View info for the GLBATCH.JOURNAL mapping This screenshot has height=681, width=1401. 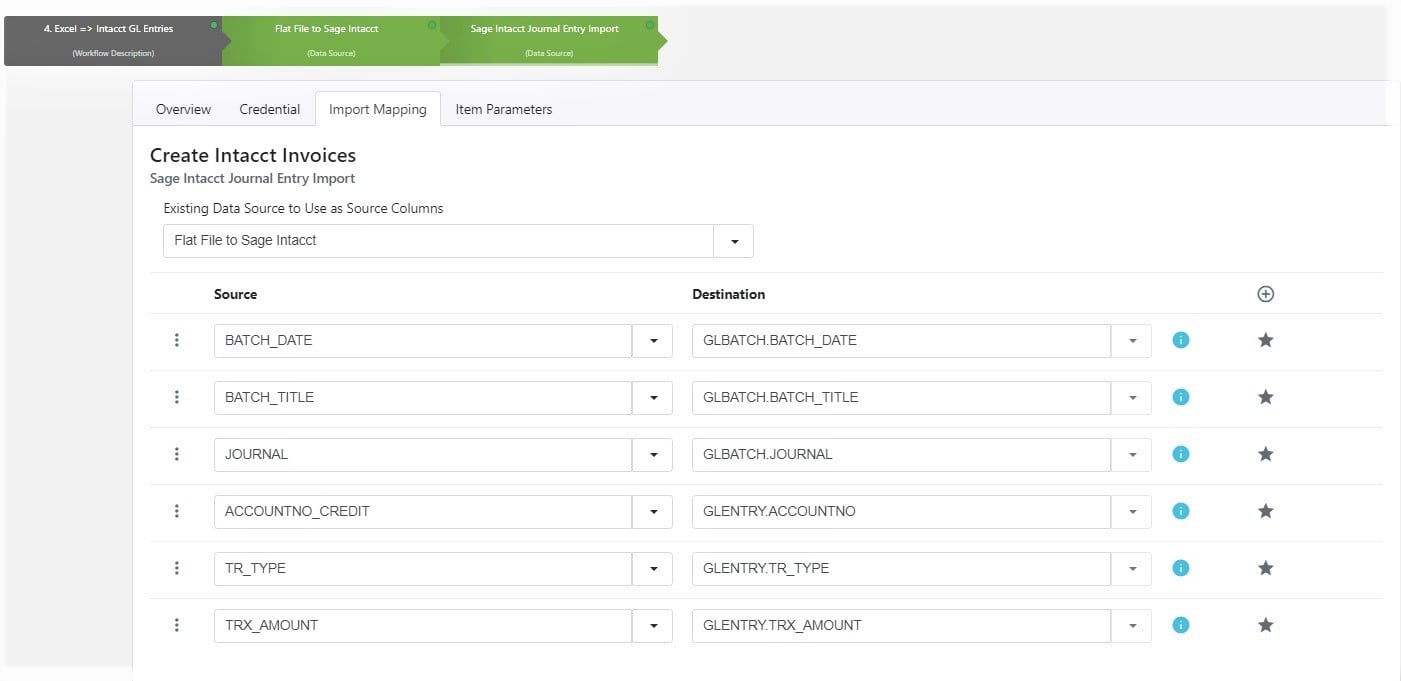click(x=1180, y=454)
